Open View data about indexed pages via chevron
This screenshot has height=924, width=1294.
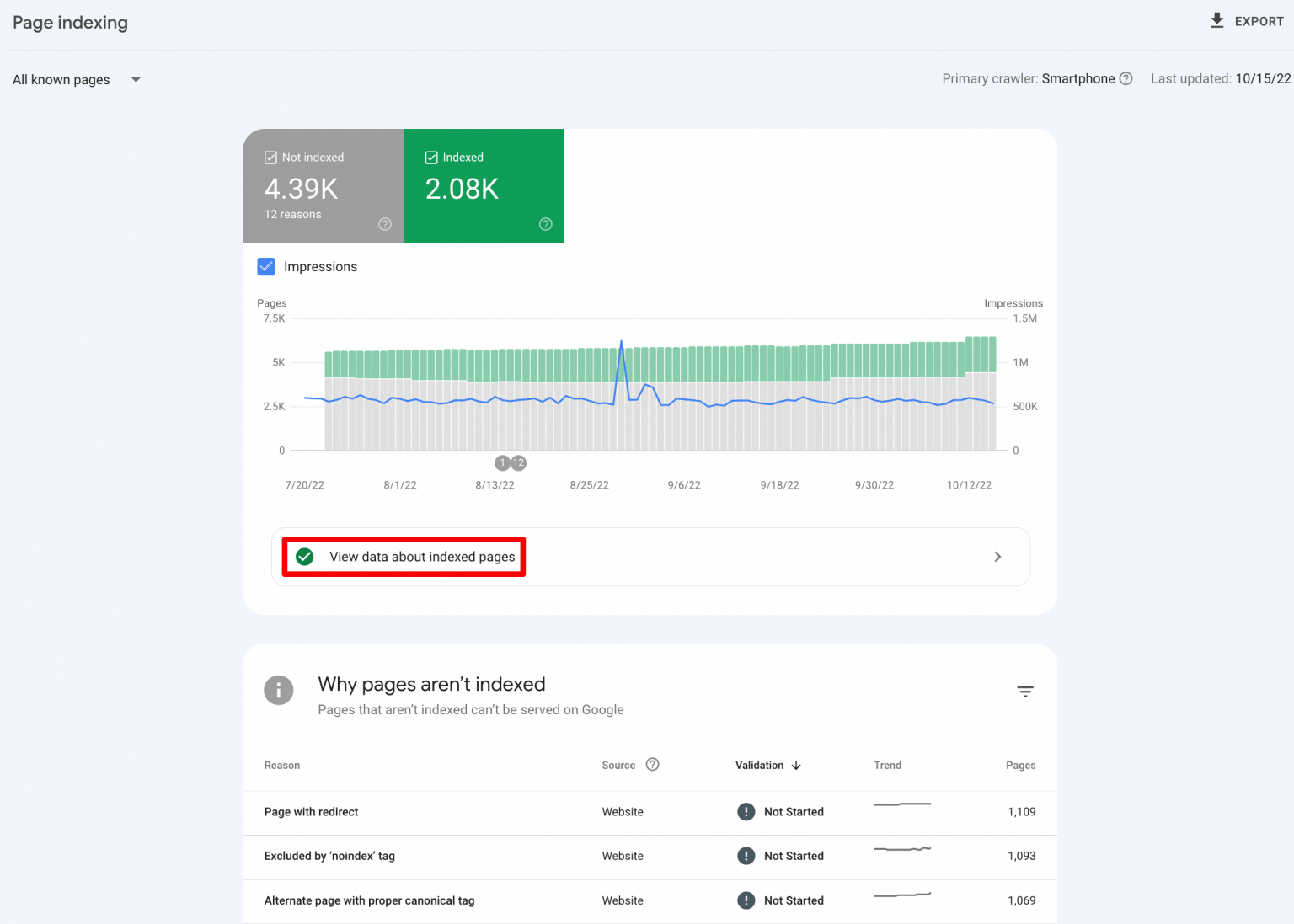click(997, 557)
